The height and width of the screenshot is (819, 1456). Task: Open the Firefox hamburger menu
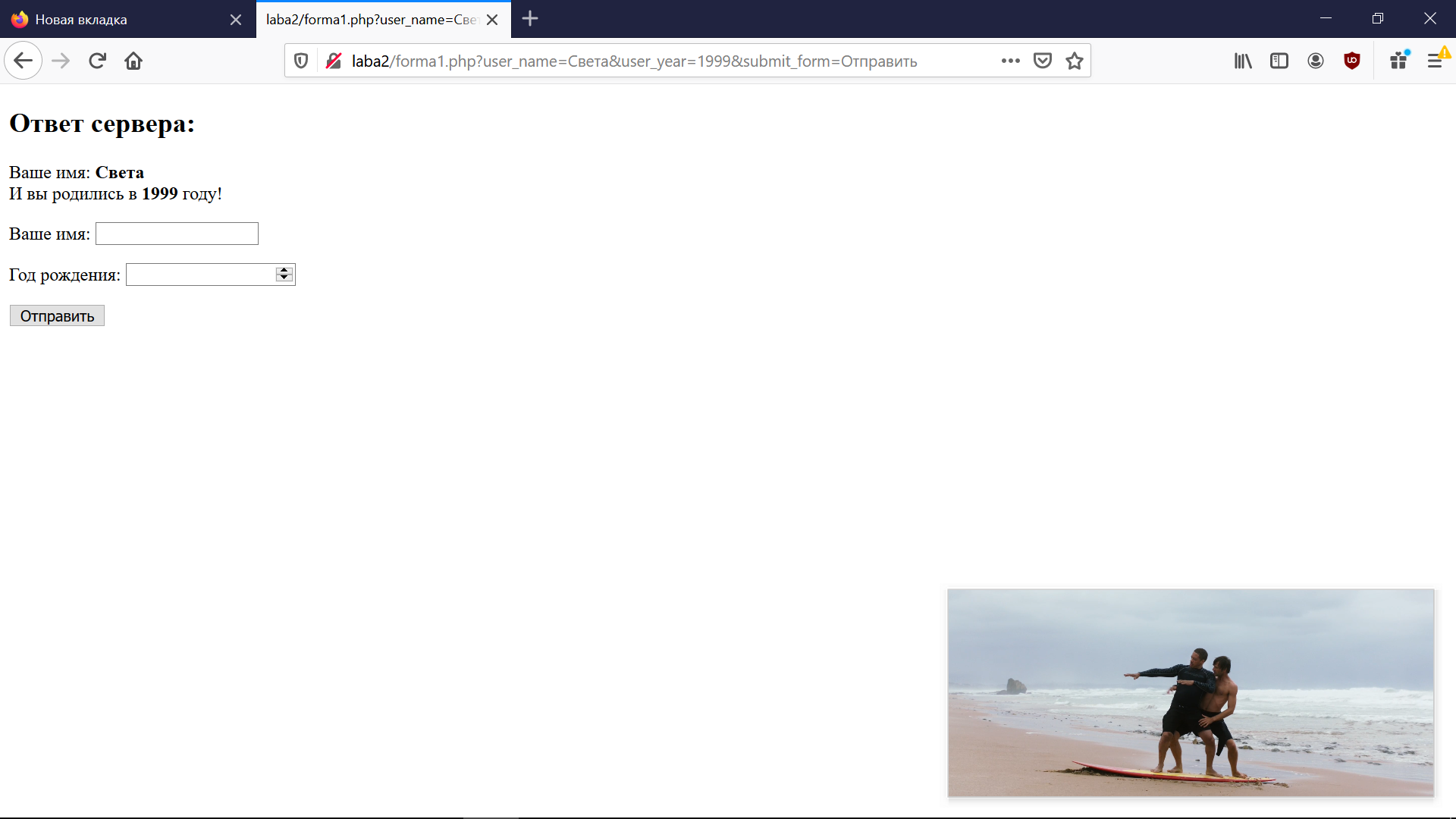coord(1435,61)
